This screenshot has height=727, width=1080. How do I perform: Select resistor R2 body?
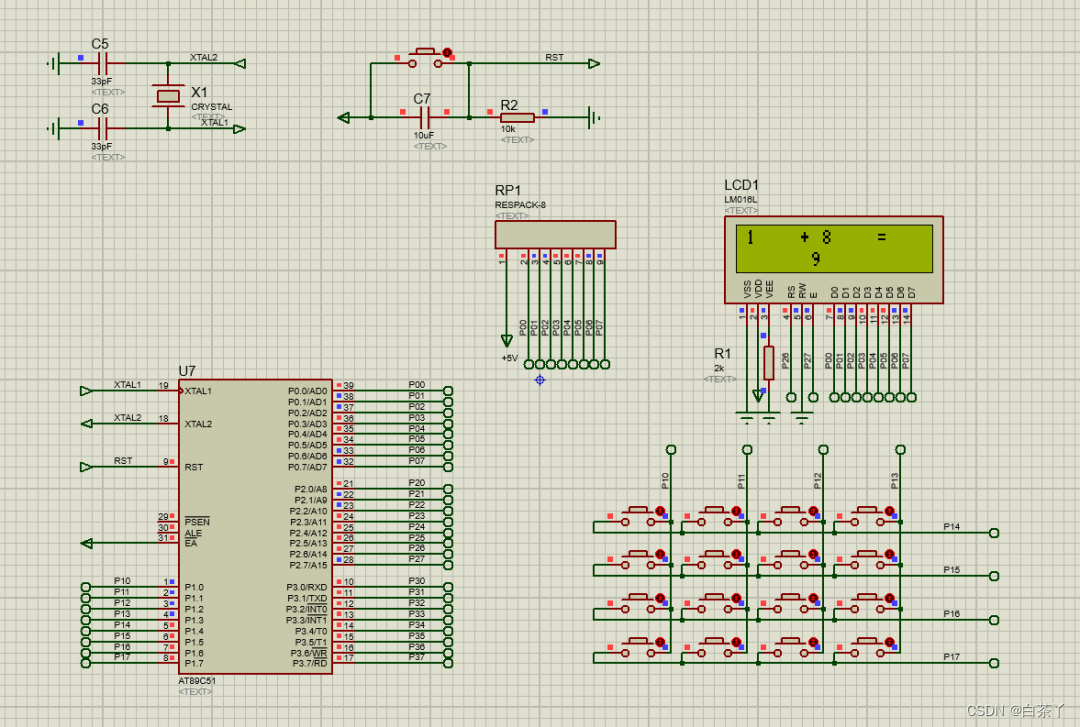(x=517, y=118)
